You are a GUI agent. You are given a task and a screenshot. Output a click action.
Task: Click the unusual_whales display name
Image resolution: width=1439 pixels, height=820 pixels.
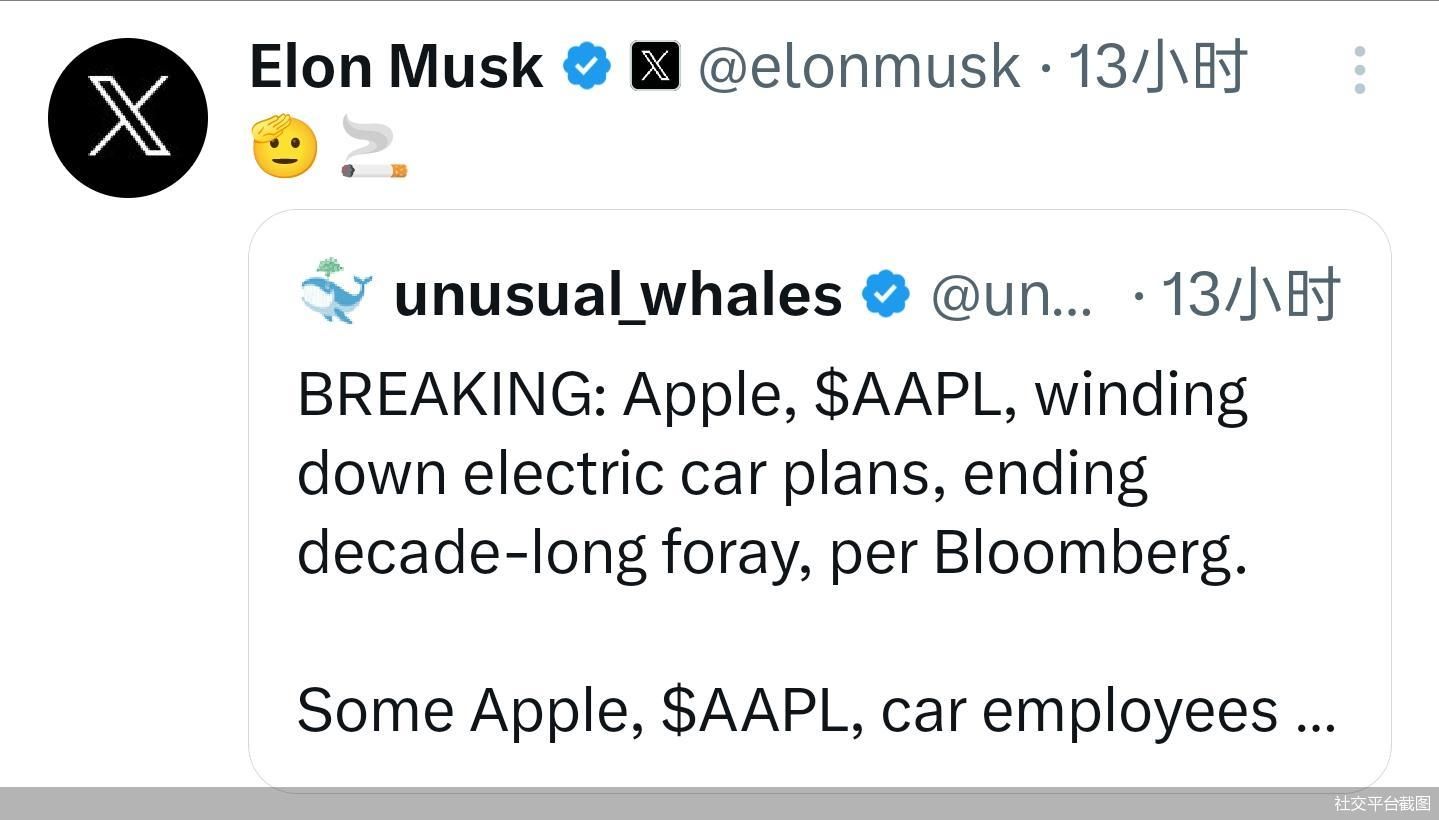618,295
